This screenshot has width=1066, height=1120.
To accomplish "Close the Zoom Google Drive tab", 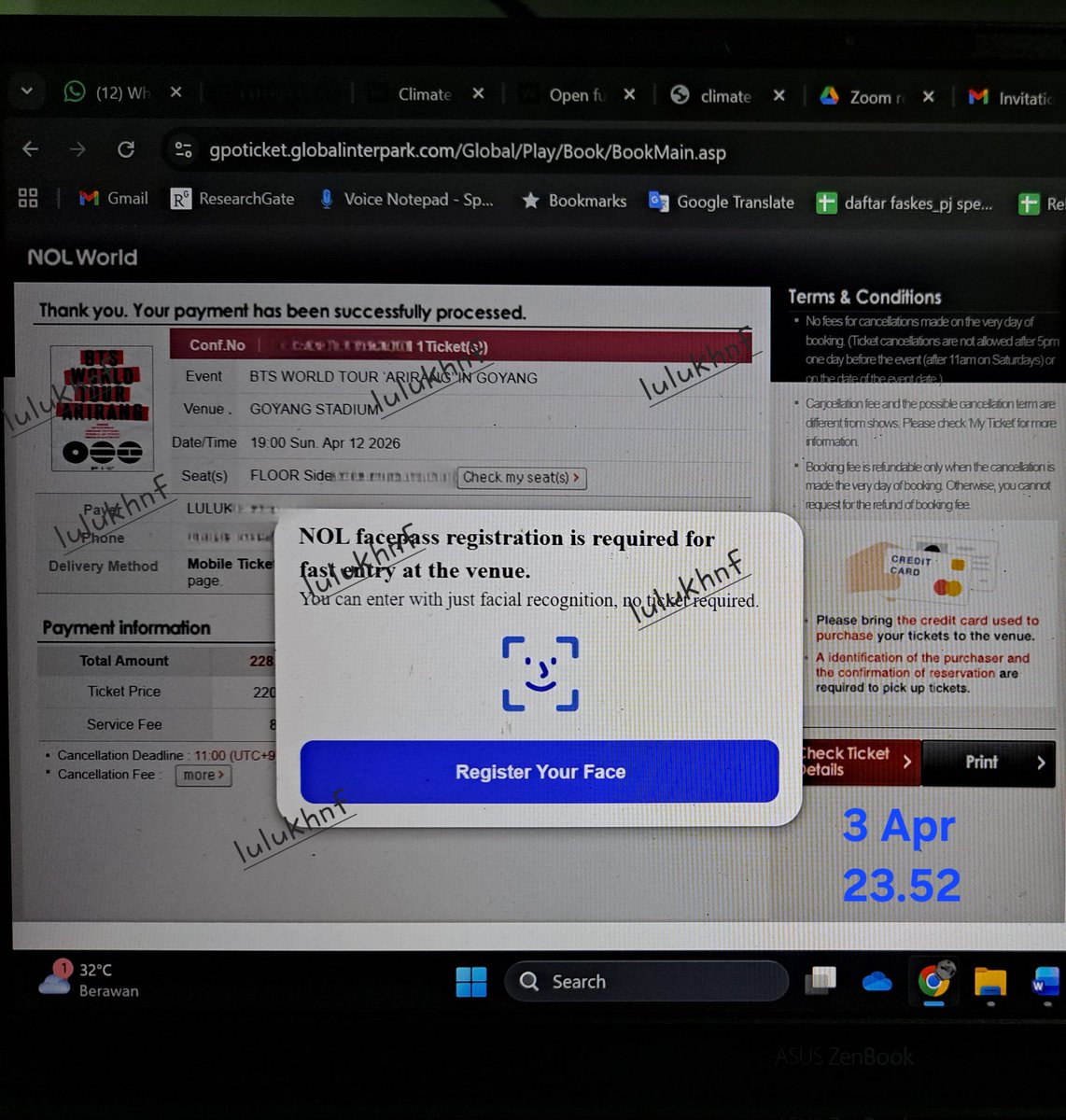I will click(x=928, y=97).
